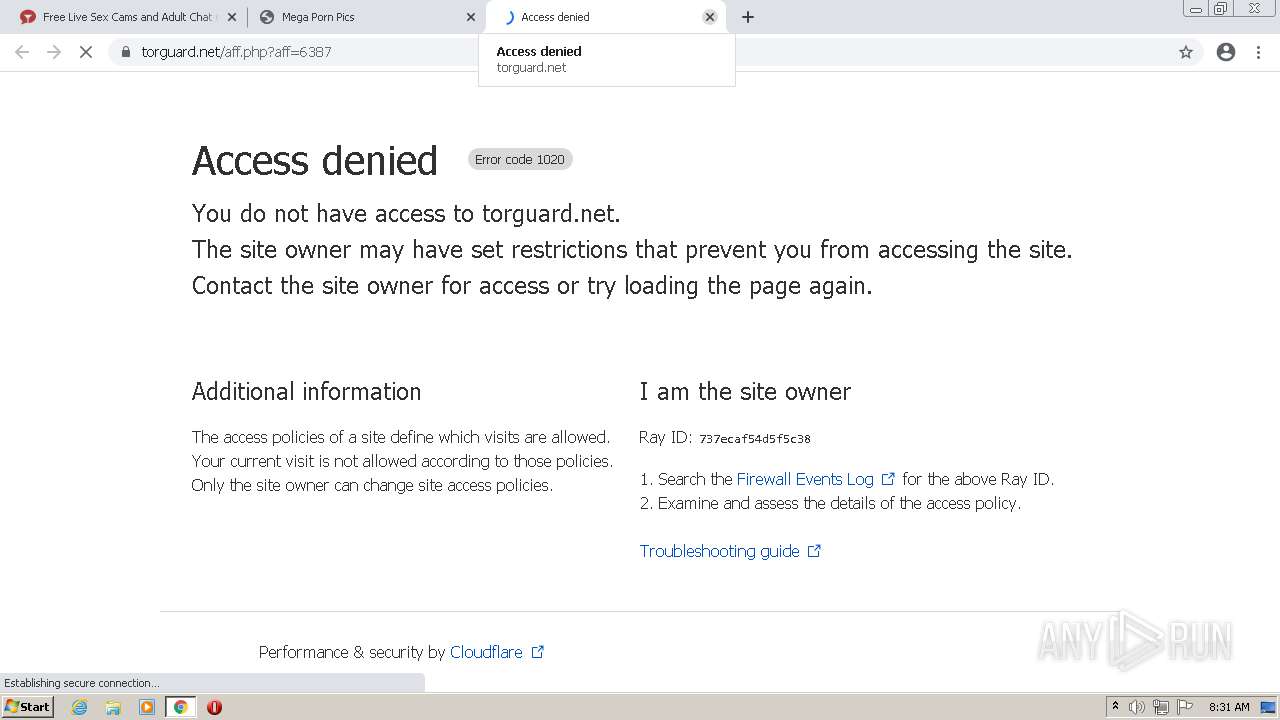The height and width of the screenshot is (720, 1280).
Task: Click the 'I am the site owner' heading
Action: (x=745, y=391)
